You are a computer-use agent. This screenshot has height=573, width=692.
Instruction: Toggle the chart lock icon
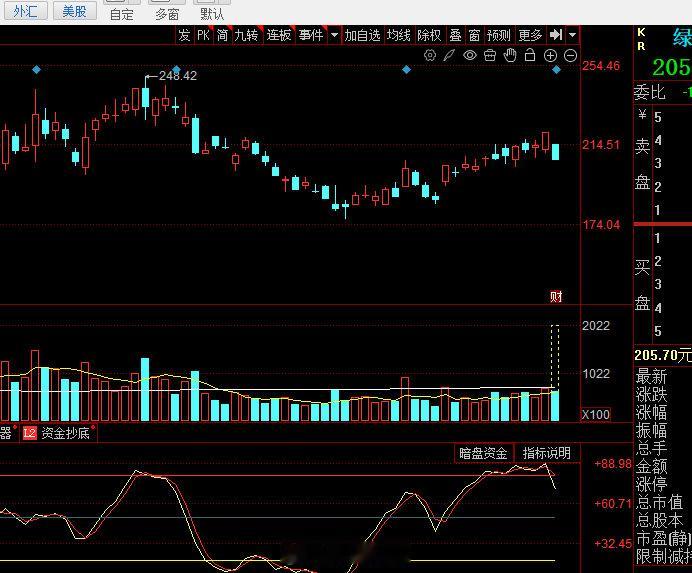click(x=530, y=56)
